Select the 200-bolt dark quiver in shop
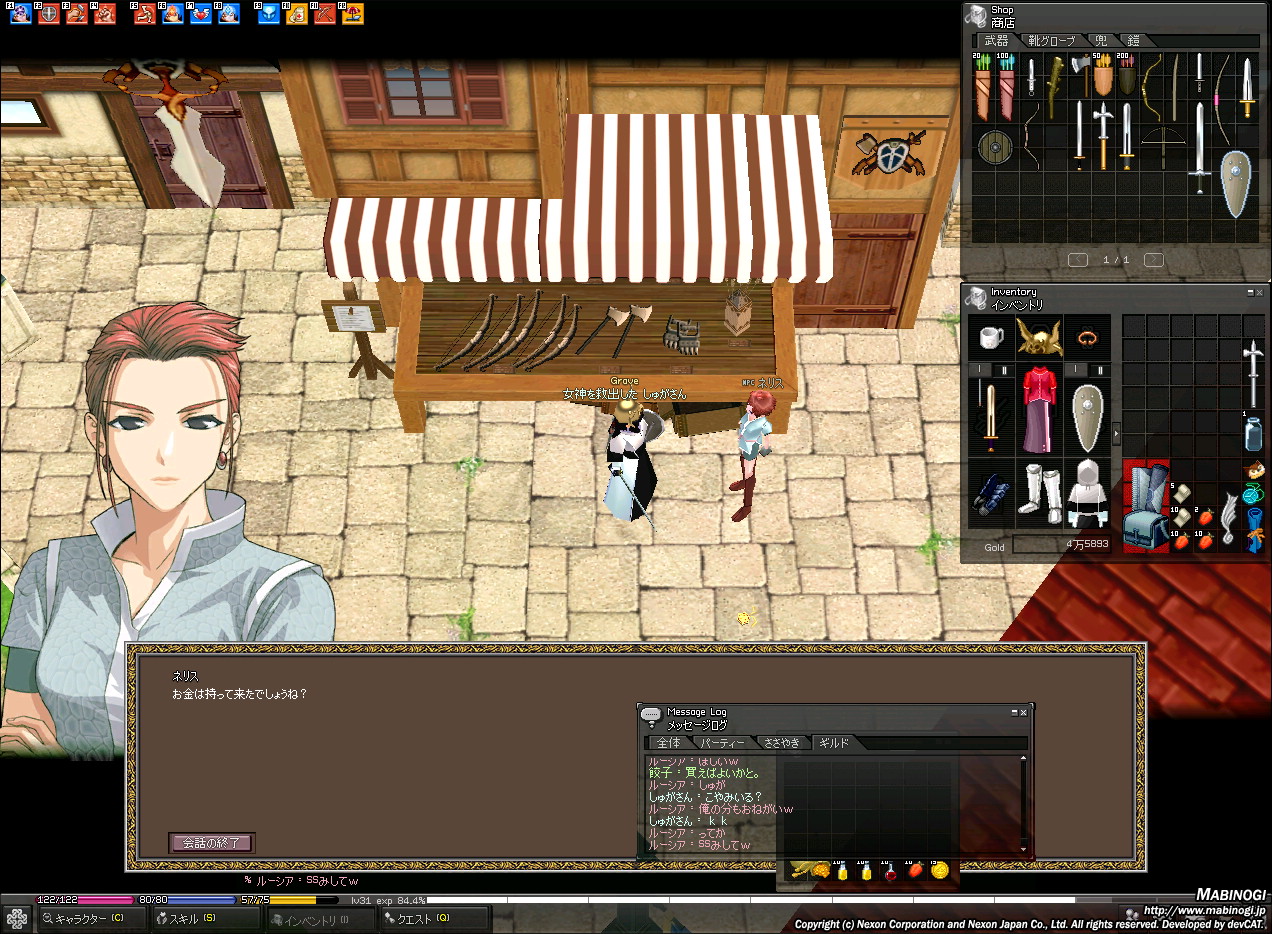Viewport: 1272px width, 934px height. click(x=1127, y=76)
